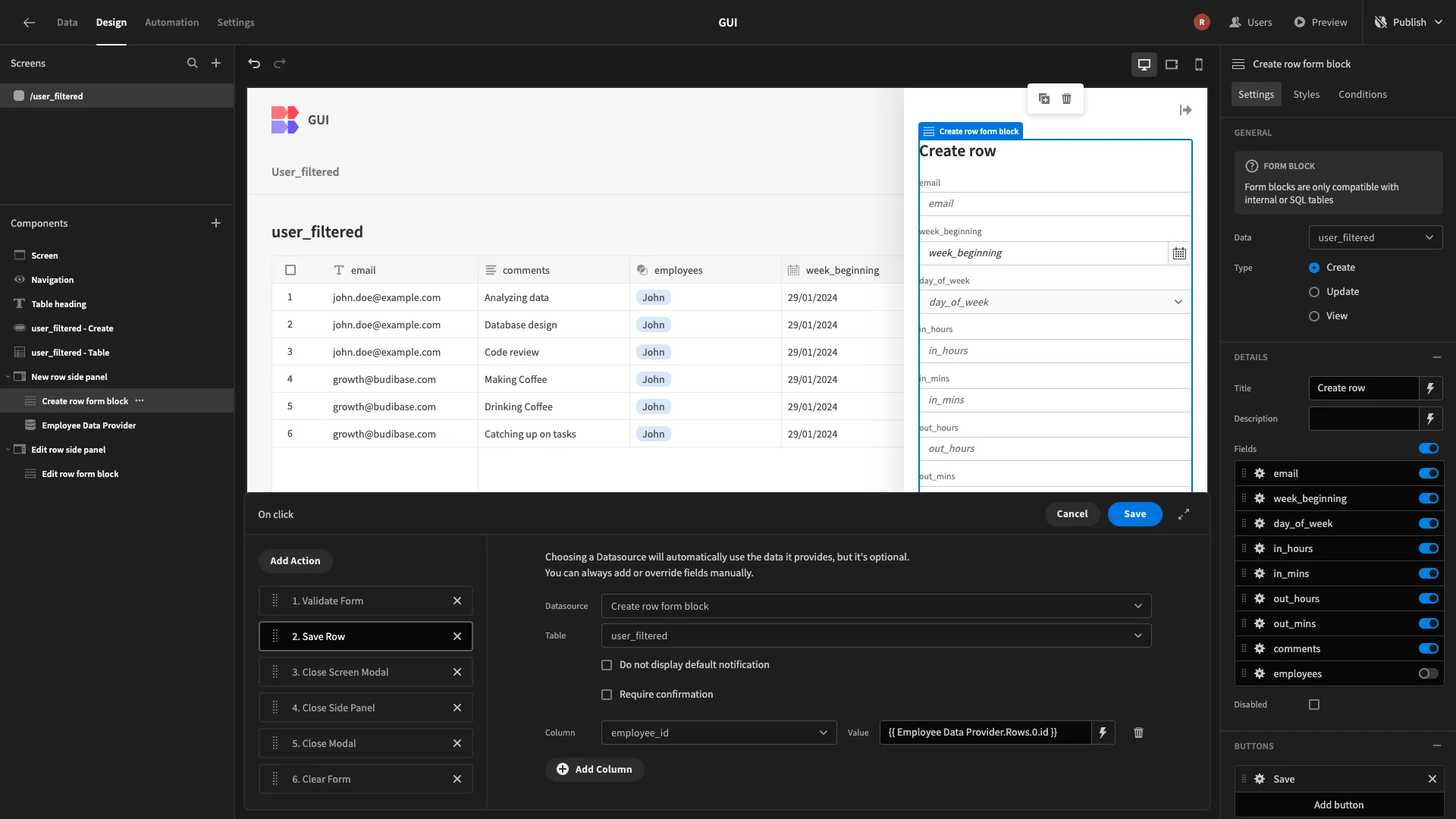Collapse the New row side panel tree item
Viewport: 1456px width, 819px height.
[x=8, y=377]
